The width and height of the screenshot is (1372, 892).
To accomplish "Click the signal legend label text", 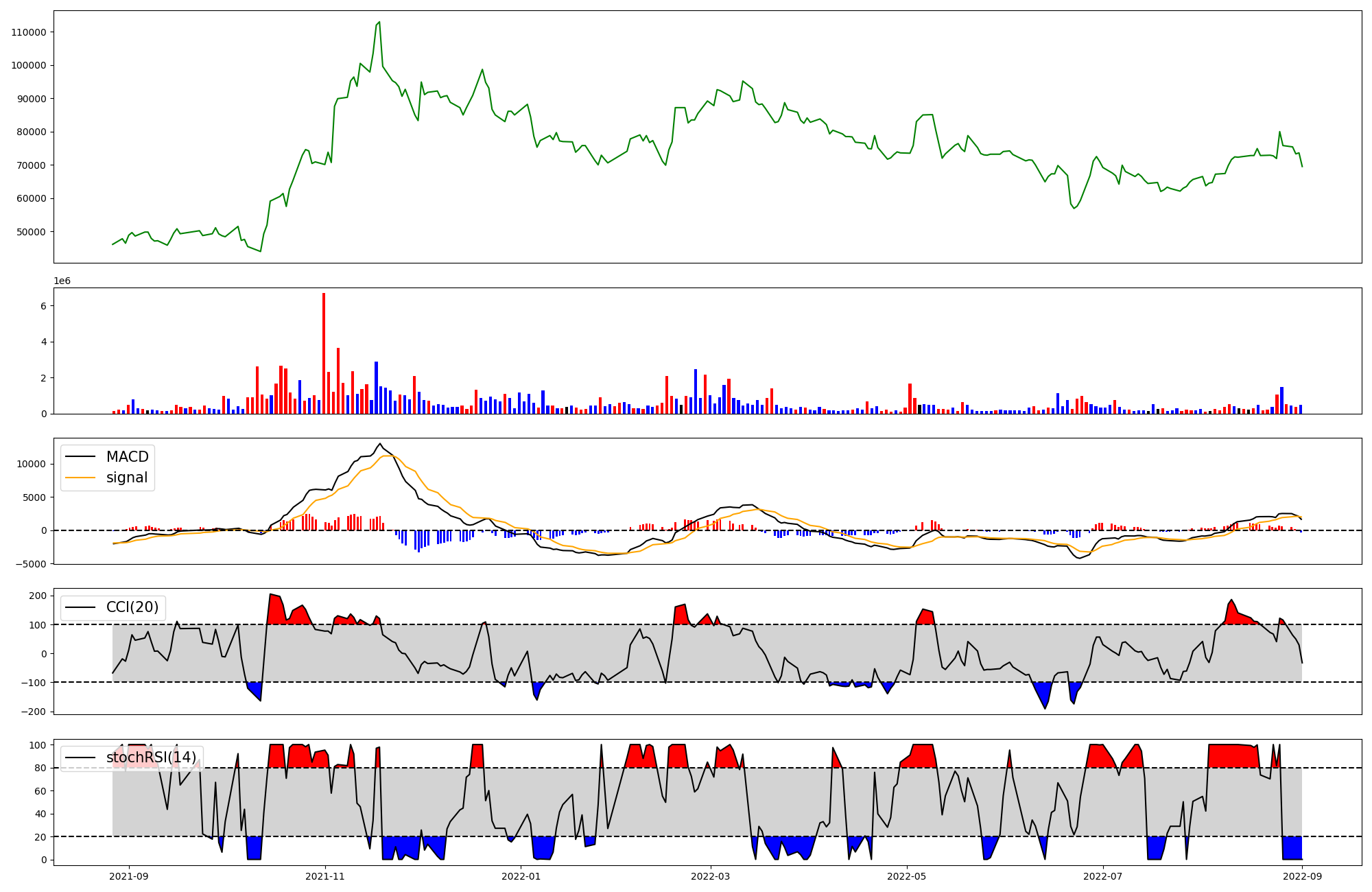I will click(x=127, y=478).
